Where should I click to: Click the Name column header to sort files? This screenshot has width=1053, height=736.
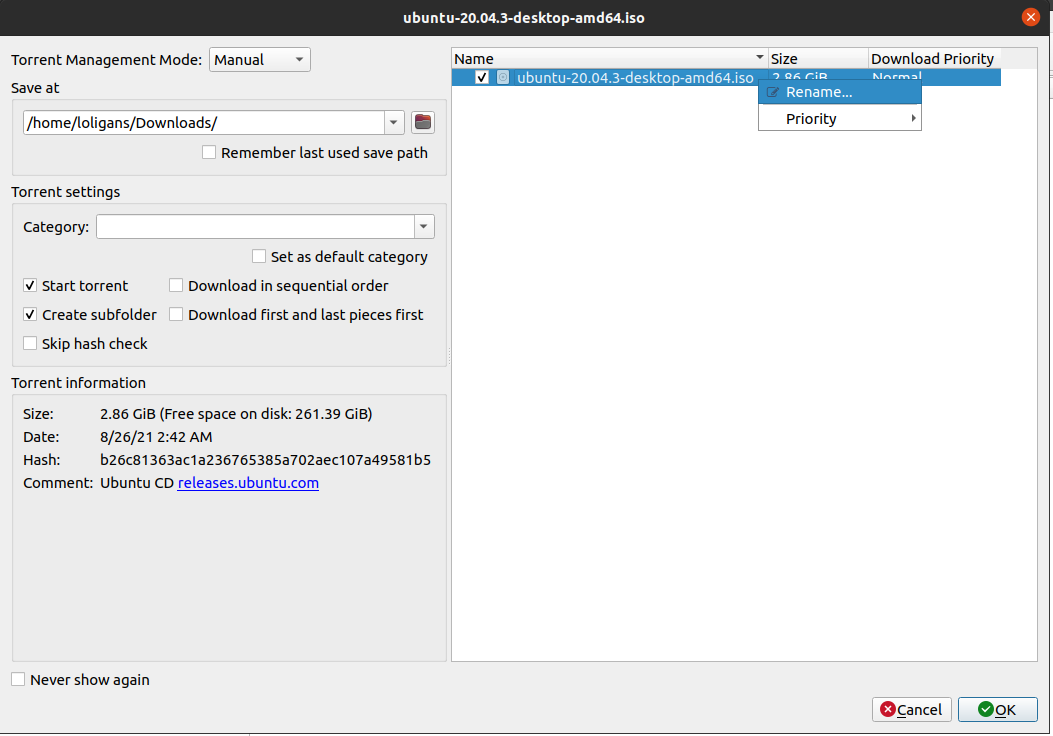coord(600,58)
